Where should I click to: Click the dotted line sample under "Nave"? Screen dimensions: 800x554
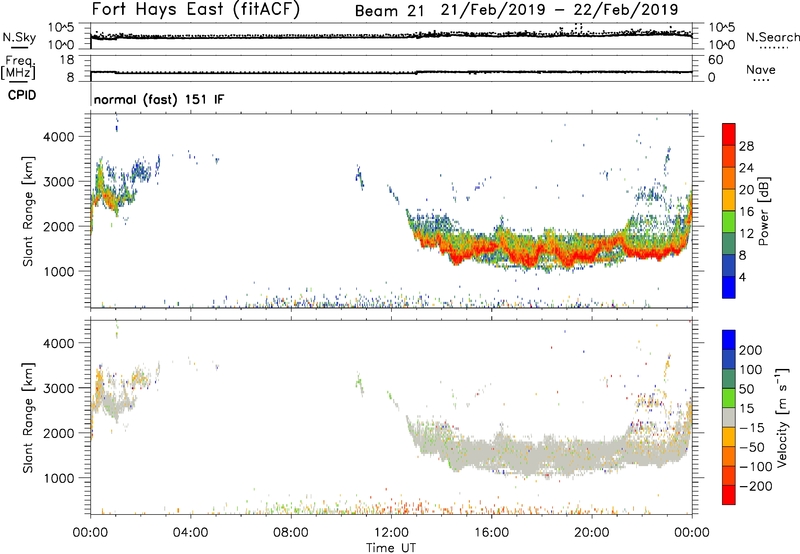[761, 81]
